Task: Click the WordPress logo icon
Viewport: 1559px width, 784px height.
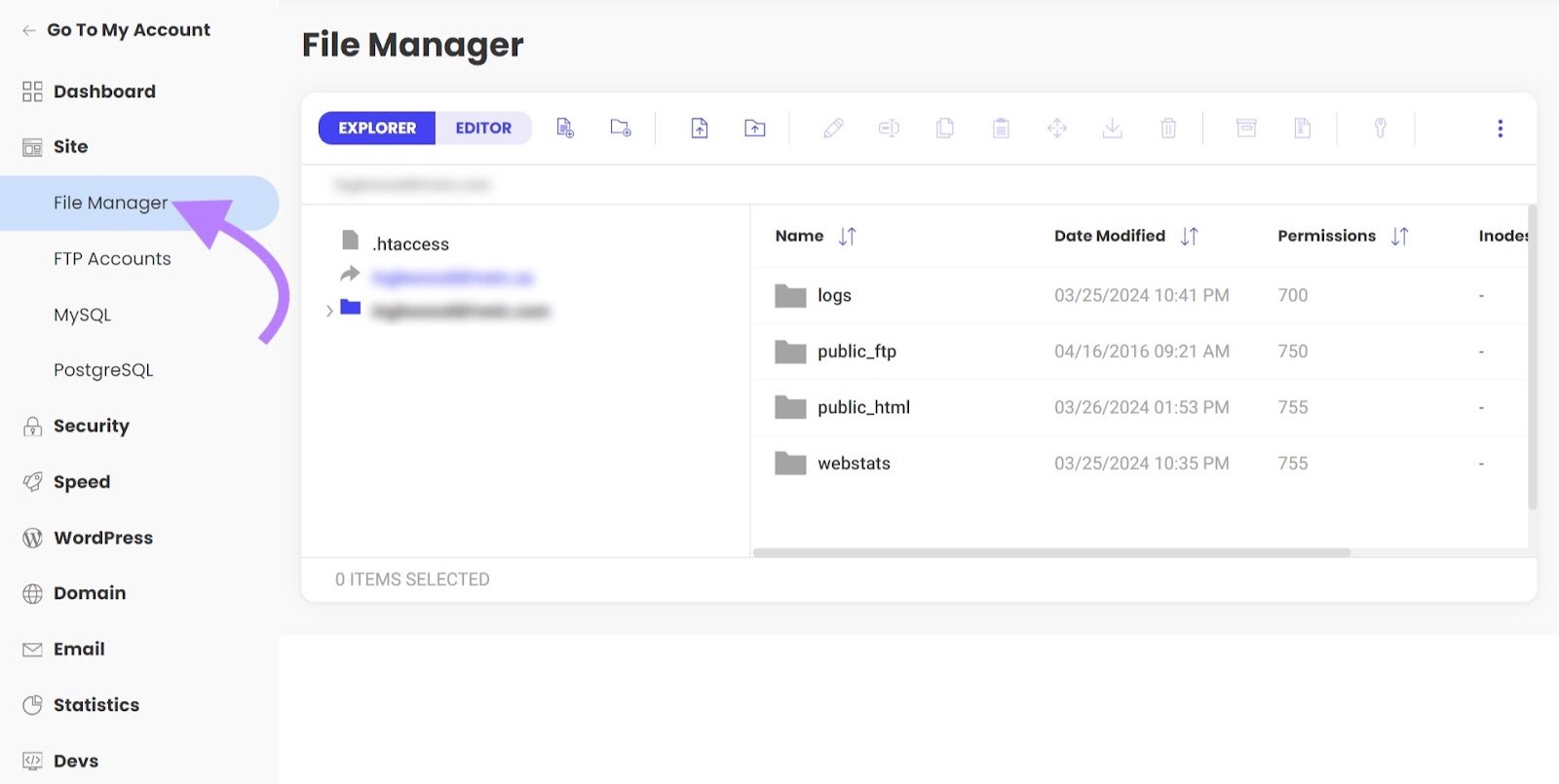Action: point(32,538)
